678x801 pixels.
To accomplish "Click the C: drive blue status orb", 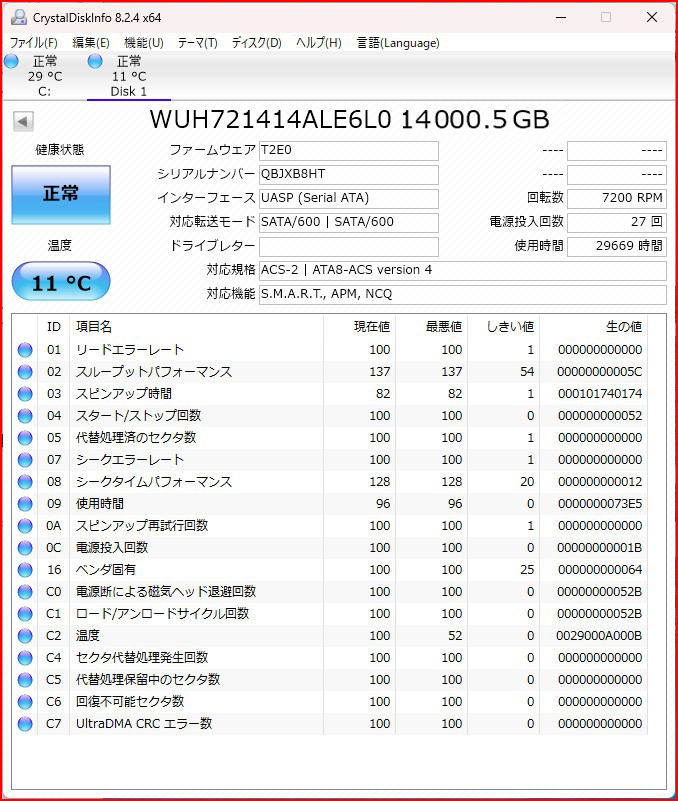I will (11, 61).
